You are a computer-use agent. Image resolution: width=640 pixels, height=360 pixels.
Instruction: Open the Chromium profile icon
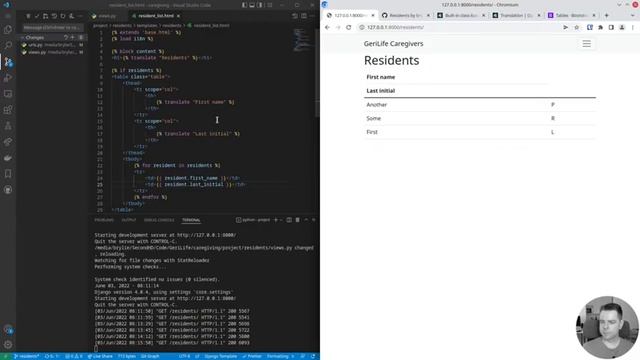[622, 27]
